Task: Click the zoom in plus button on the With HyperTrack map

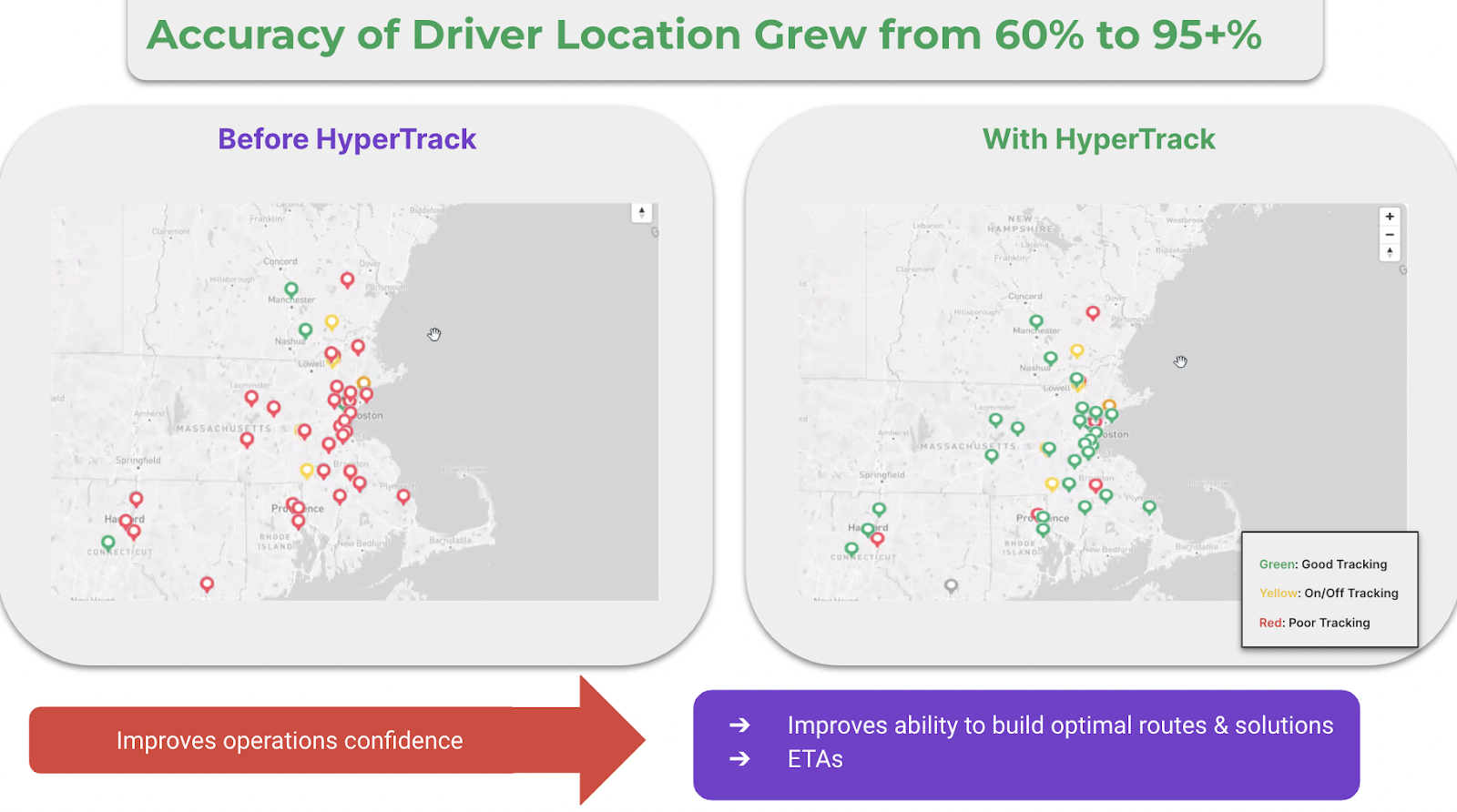Action: (x=1390, y=217)
